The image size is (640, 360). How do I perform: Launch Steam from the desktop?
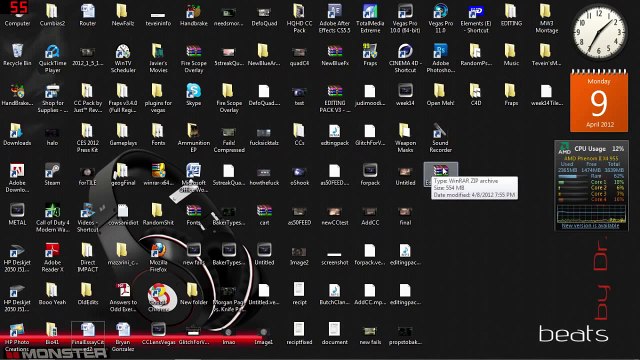[x=52, y=174]
